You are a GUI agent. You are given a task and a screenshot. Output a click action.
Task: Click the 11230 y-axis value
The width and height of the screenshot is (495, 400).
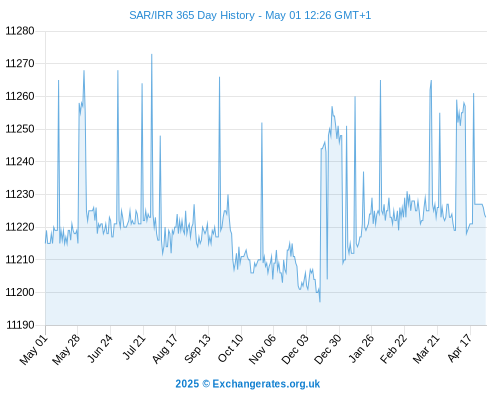pos(20,194)
